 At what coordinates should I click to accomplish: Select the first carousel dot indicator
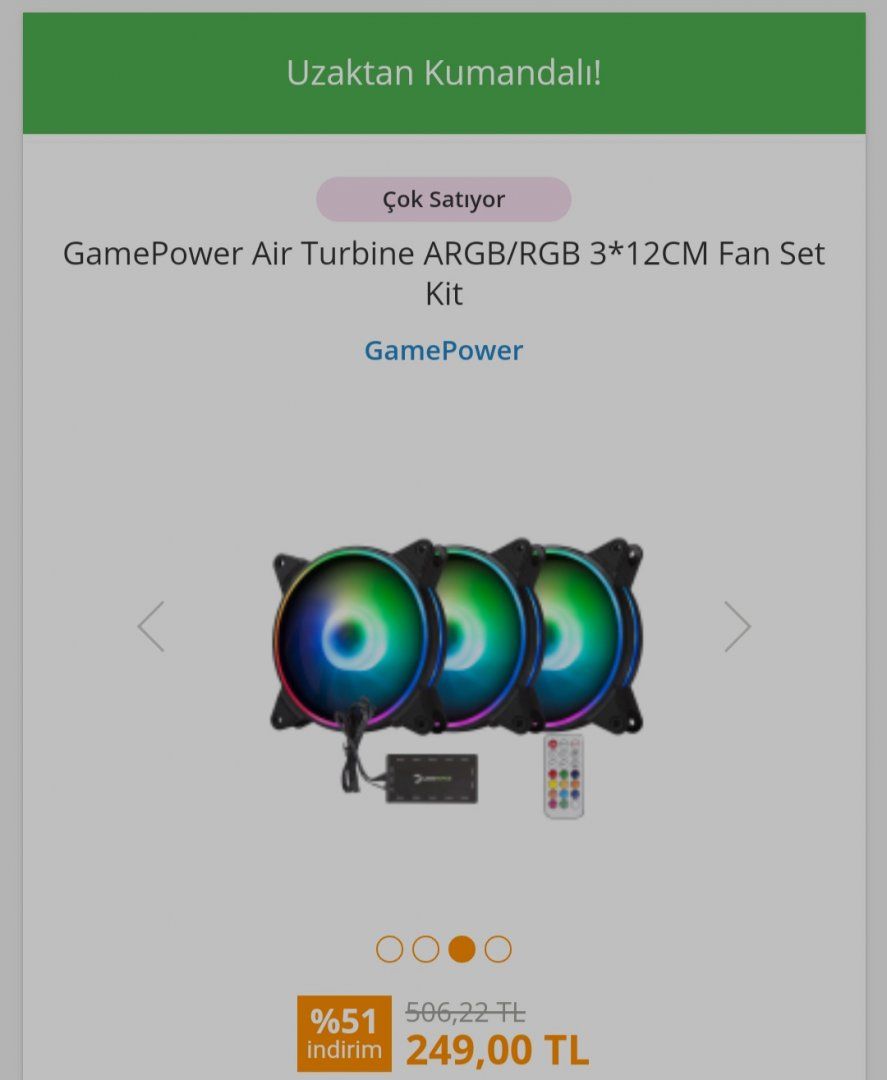coord(389,949)
